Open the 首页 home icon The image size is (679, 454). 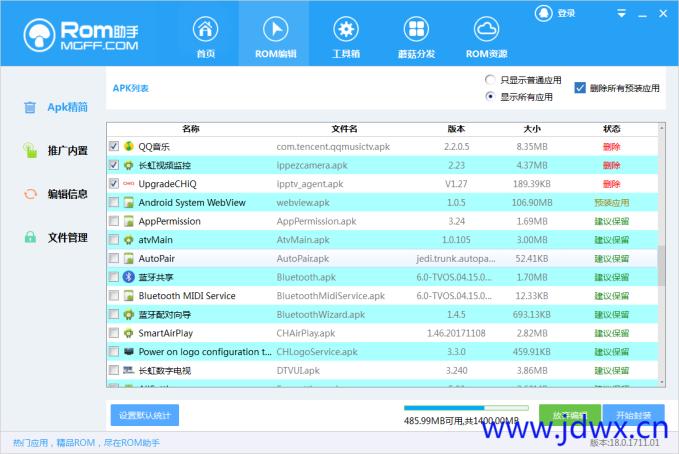click(x=205, y=29)
